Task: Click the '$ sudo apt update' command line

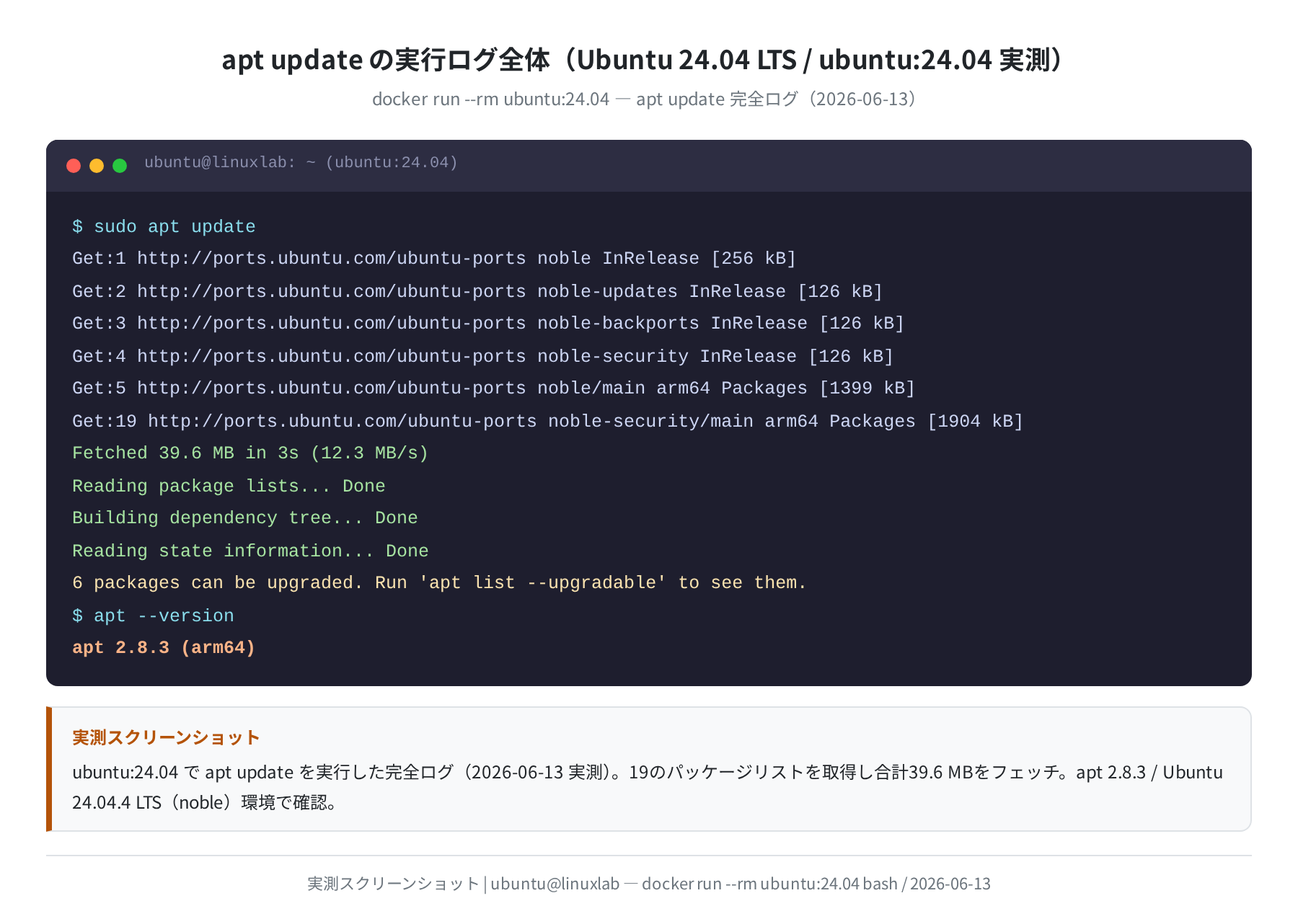Action: pyautogui.click(x=164, y=227)
